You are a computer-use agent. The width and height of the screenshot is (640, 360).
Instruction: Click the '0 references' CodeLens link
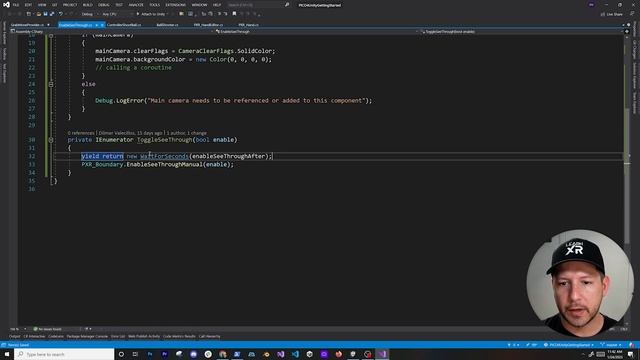pyautogui.click(x=81, y=133)
